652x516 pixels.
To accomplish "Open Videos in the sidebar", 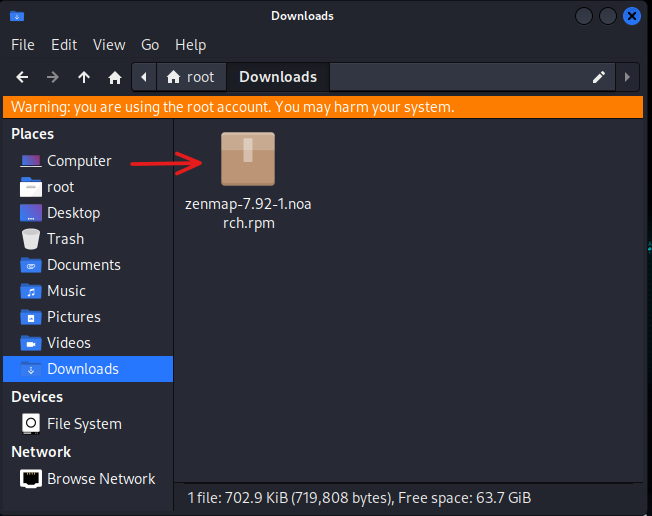I will tap(88, 343).
